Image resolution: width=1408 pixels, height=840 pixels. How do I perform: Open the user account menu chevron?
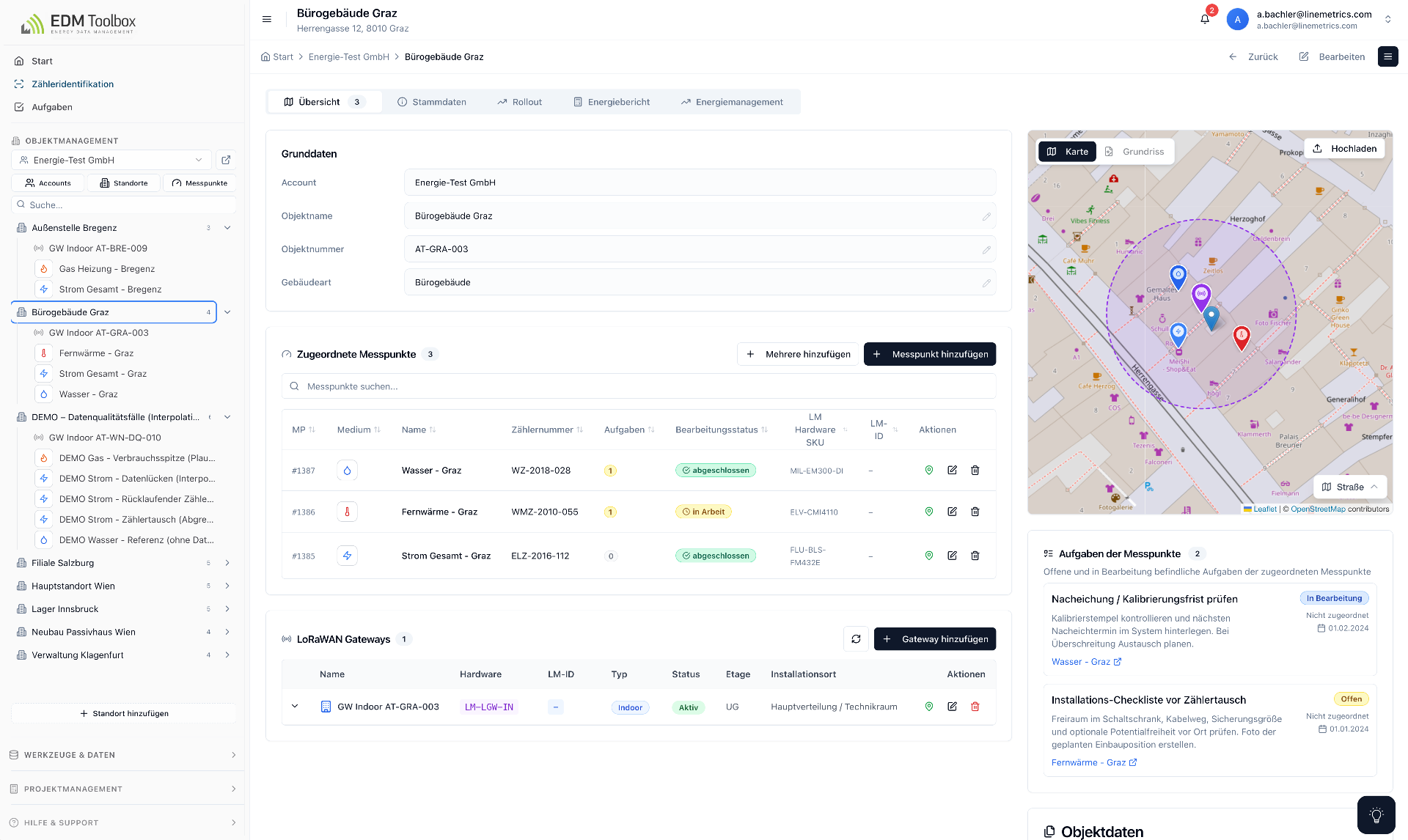1387,20
